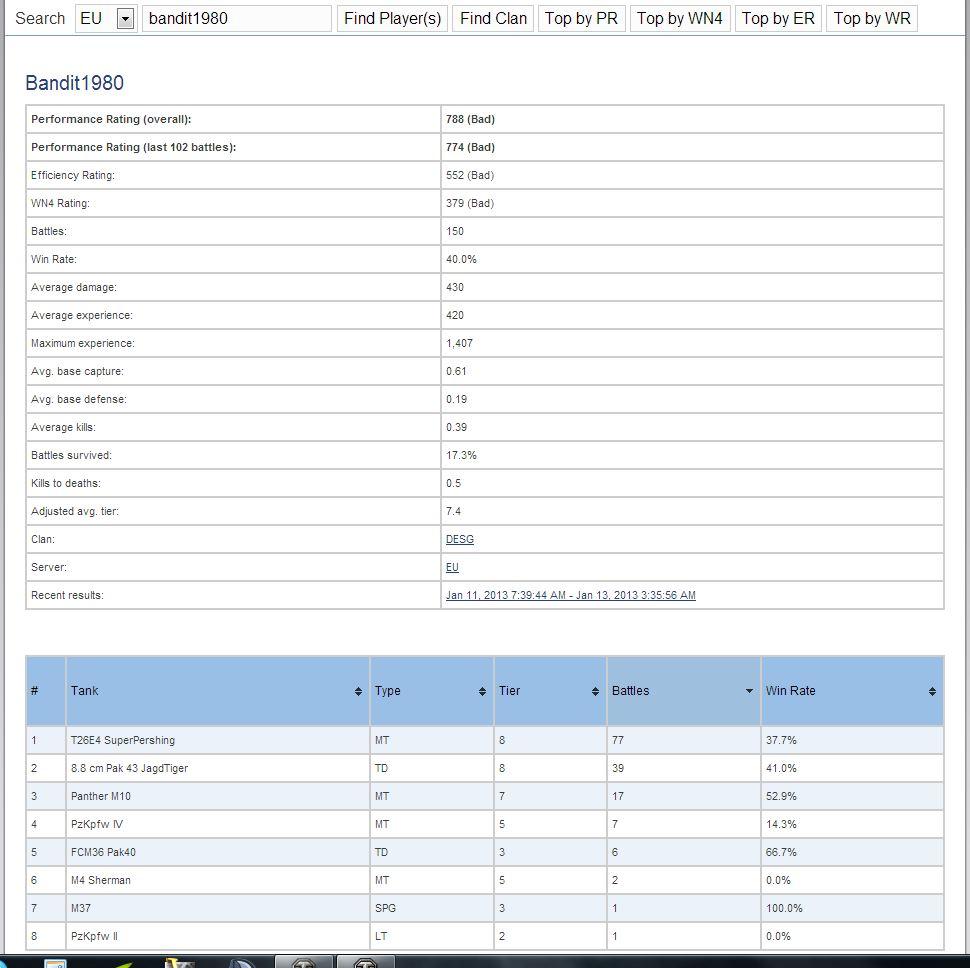The image size is (970, 968).
Task: Select the M37 tank cell
Action: (x=218, y=908)
